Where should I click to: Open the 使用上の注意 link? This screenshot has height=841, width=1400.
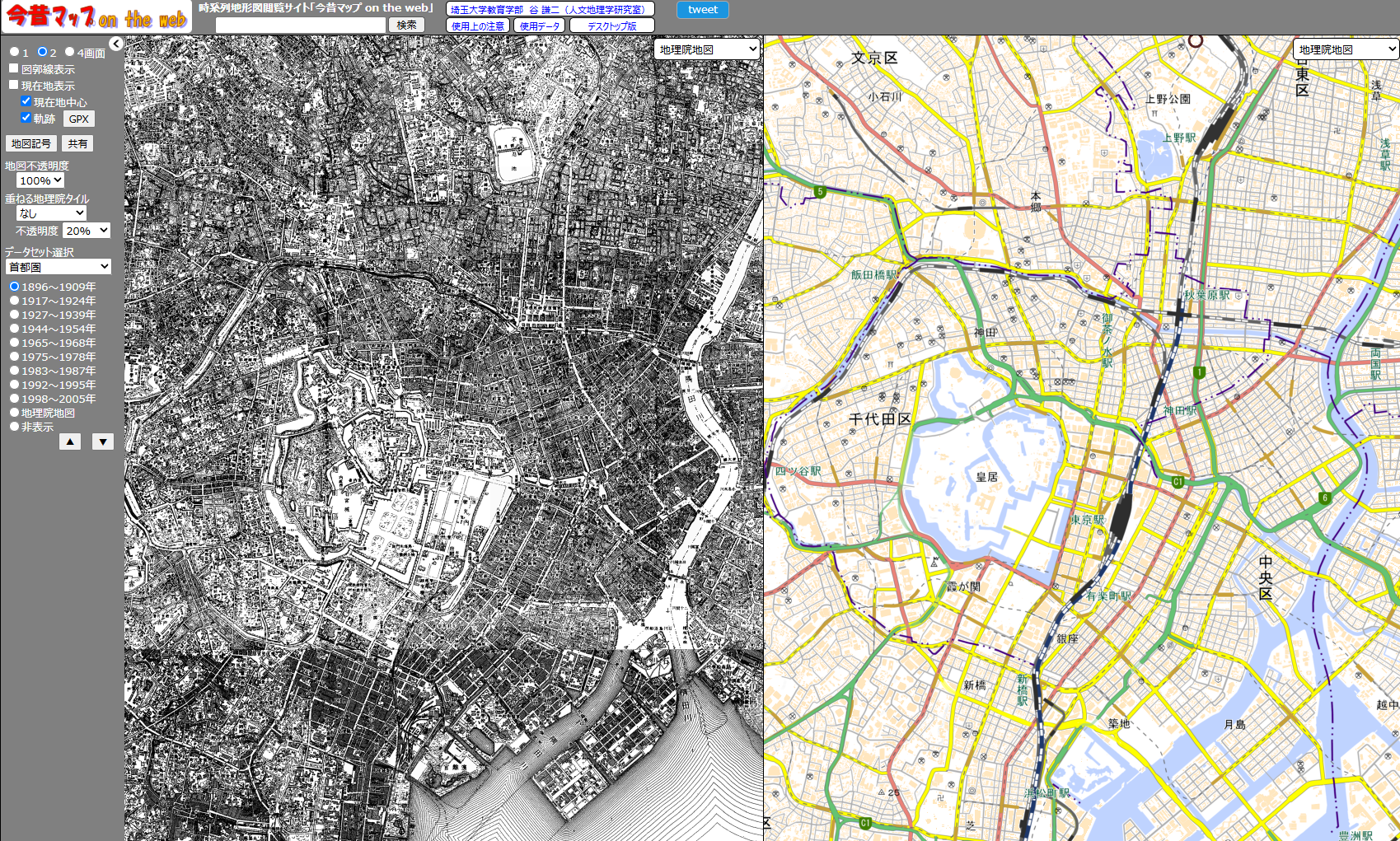click(478, 26)
